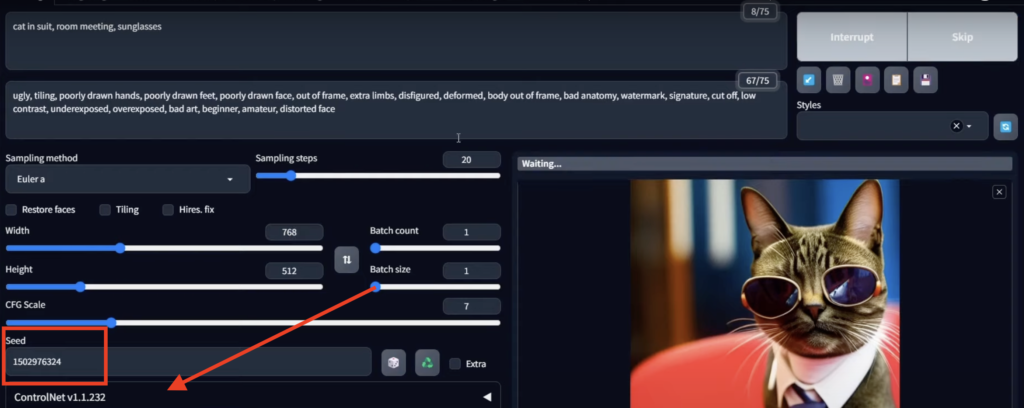Viewport: 1024px width, 408px height.
Task: Save style using the floppy disk icon
Action: click(x=926, y=80)
